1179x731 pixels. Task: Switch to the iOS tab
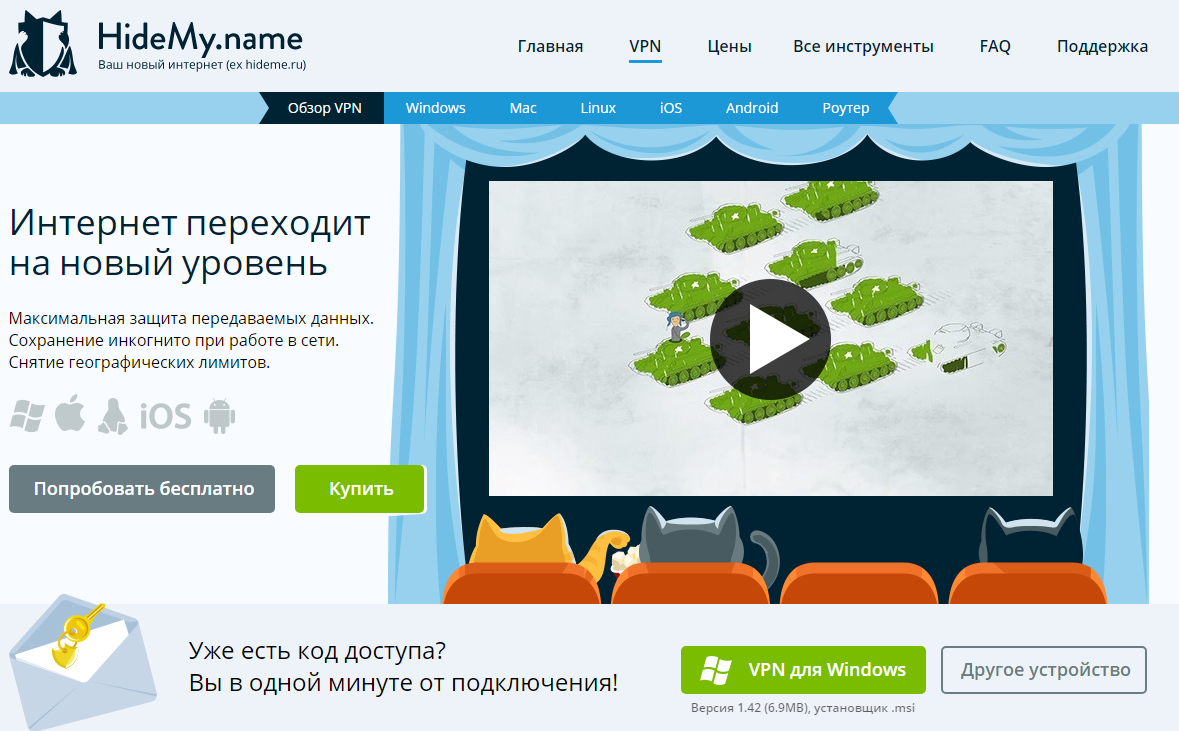671,108
